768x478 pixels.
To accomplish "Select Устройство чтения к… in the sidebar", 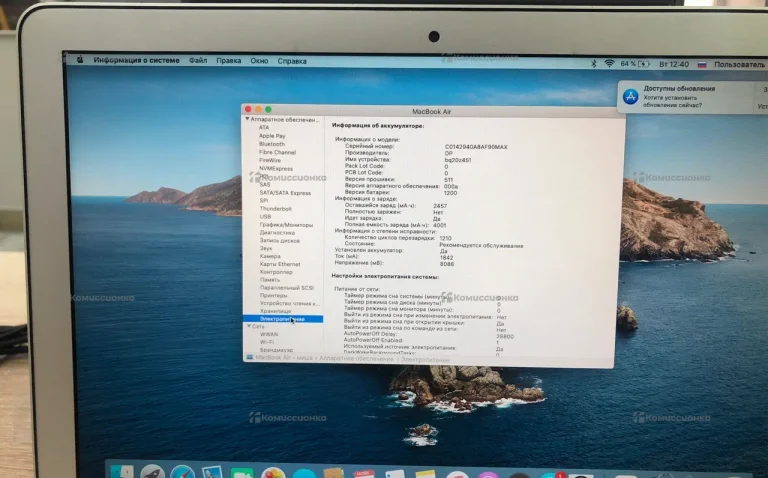I will tap(289, 303).
